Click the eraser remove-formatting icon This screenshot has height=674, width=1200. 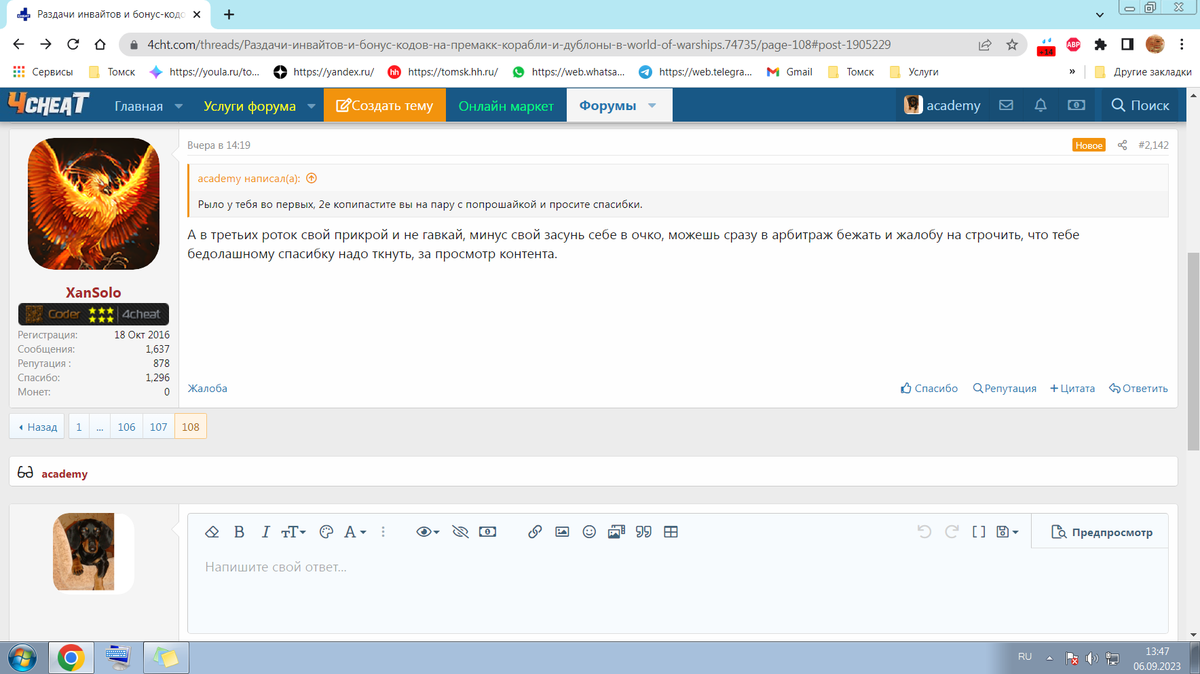[x=211, y=532]
